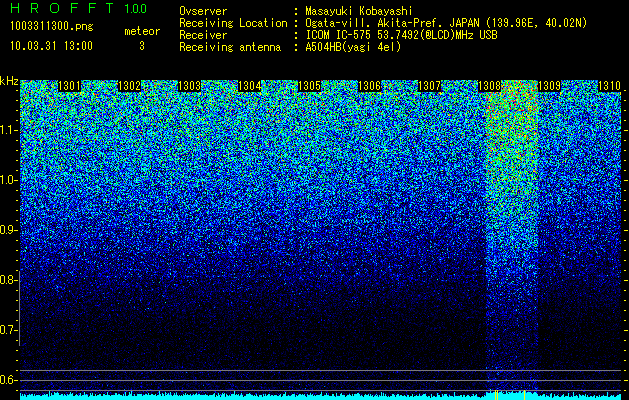This screenshot has width=629, height=400.
Task: Click the 1308 time marker
Action: (490, 86)
